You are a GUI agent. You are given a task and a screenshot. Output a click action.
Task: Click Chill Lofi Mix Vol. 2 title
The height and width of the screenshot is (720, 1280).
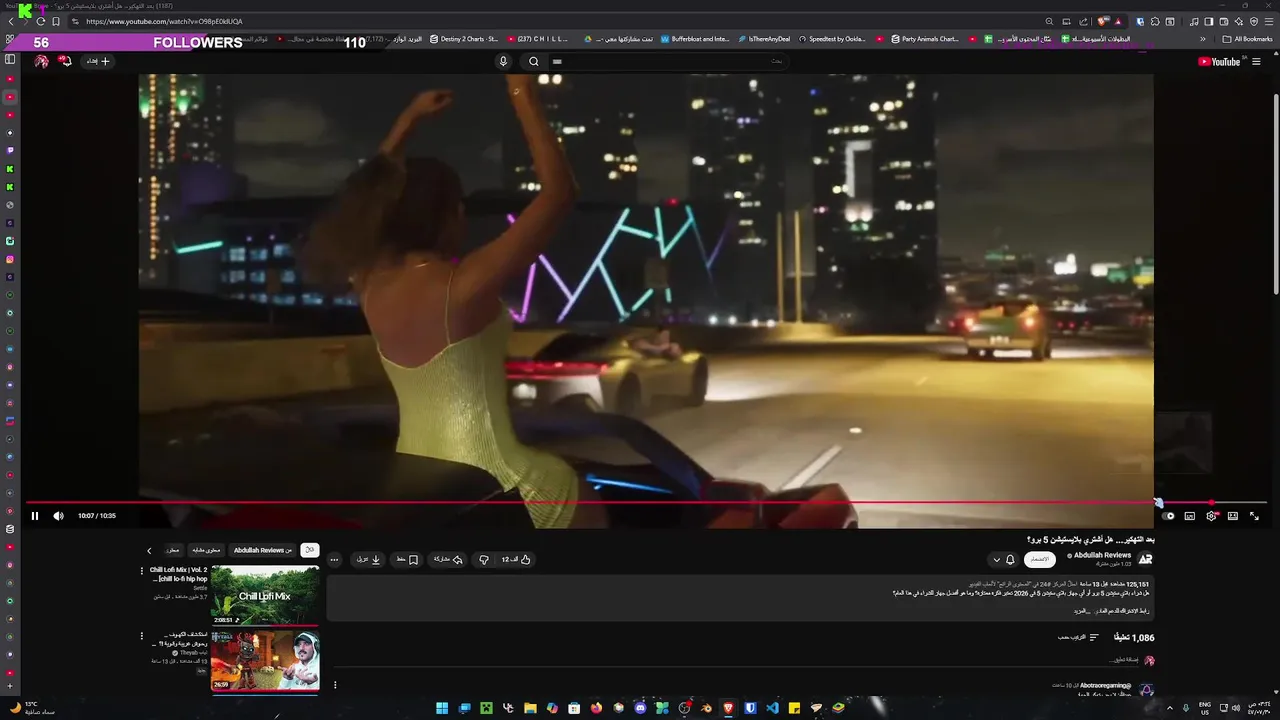179,574
